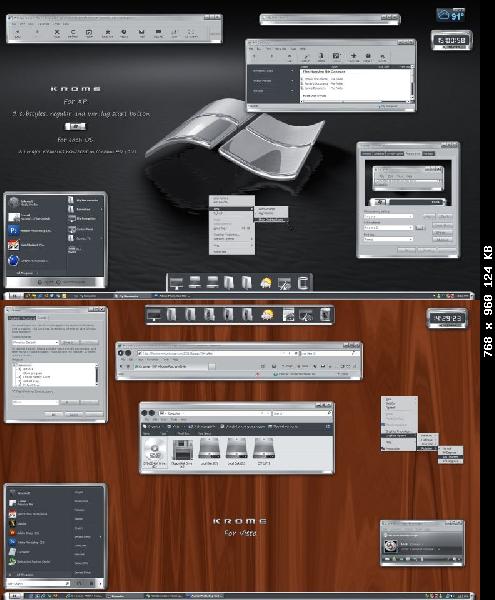Click Apply in the Vista sound dialog
The image size is (495, 600).
94,414
